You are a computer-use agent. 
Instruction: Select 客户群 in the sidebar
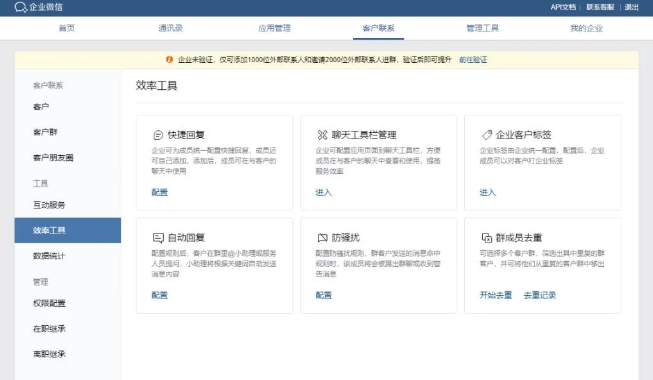pos(45,132)
